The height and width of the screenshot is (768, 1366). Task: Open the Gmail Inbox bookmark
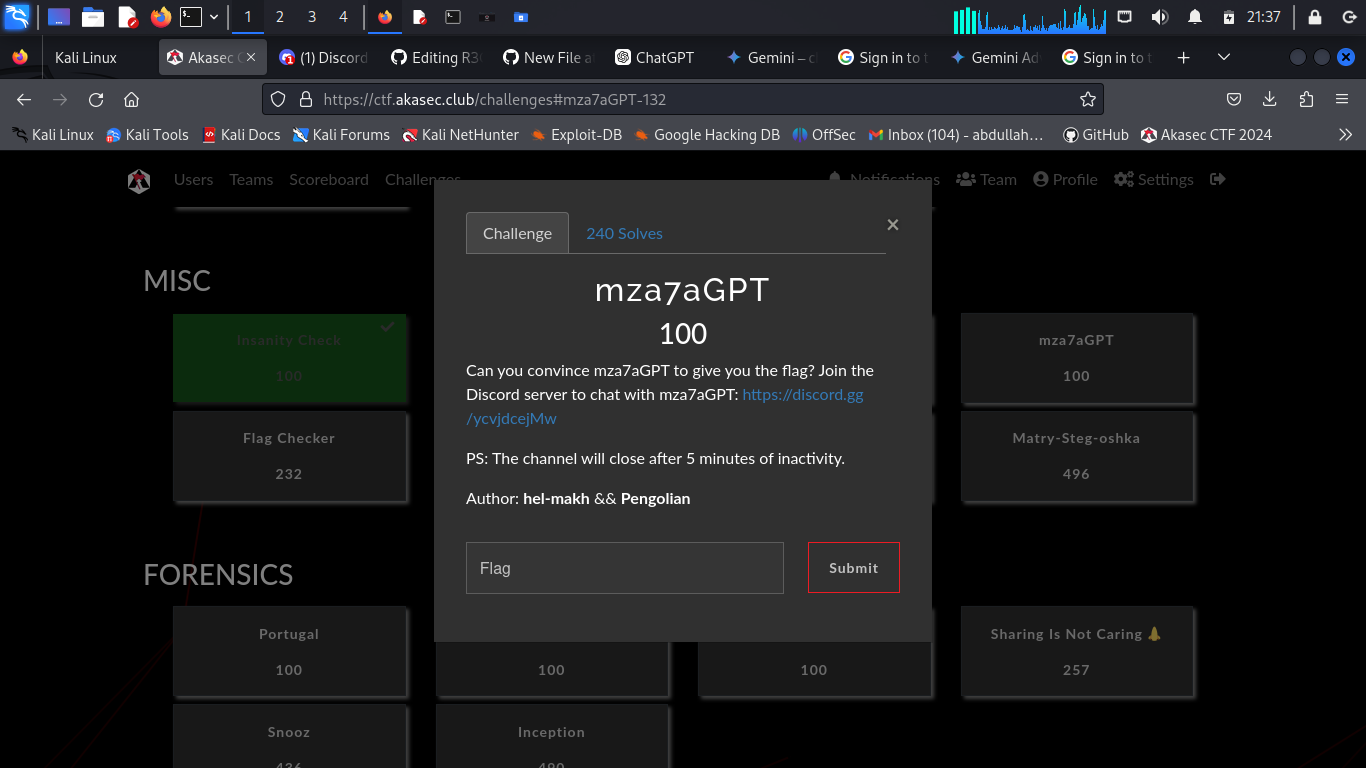click(956, 134)
